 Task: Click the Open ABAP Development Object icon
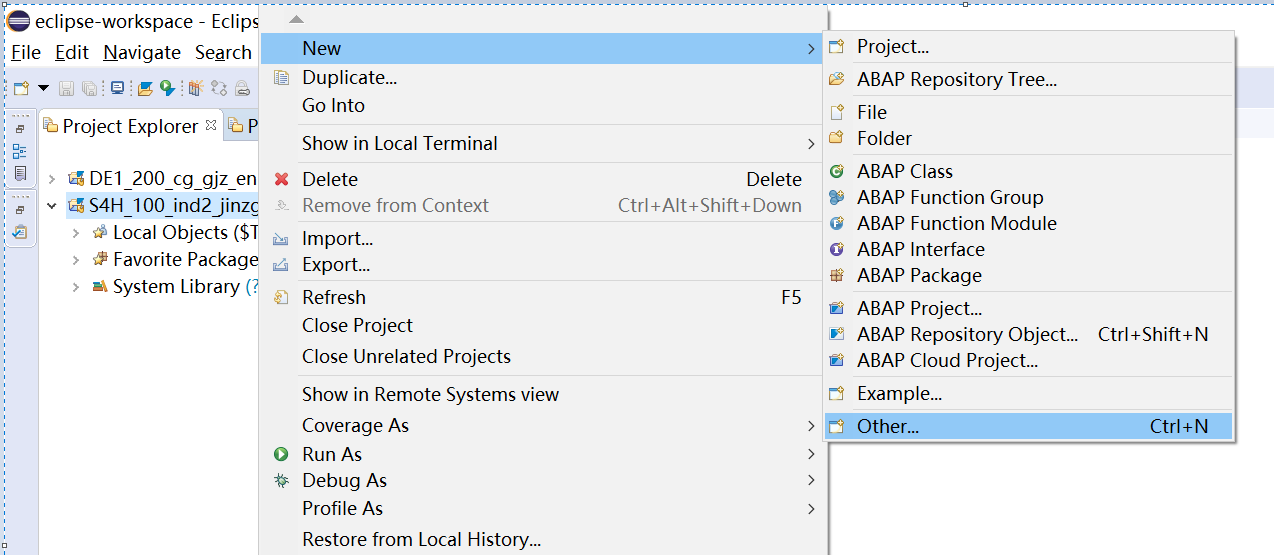(145, 88)
